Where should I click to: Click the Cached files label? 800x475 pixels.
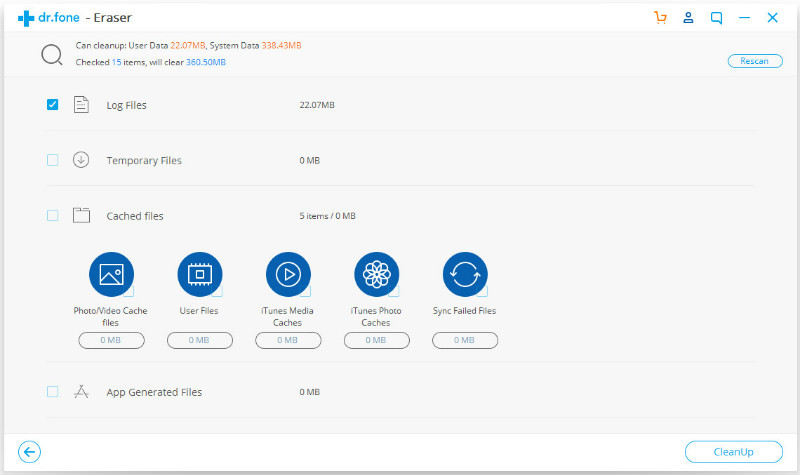pos(135,216)
